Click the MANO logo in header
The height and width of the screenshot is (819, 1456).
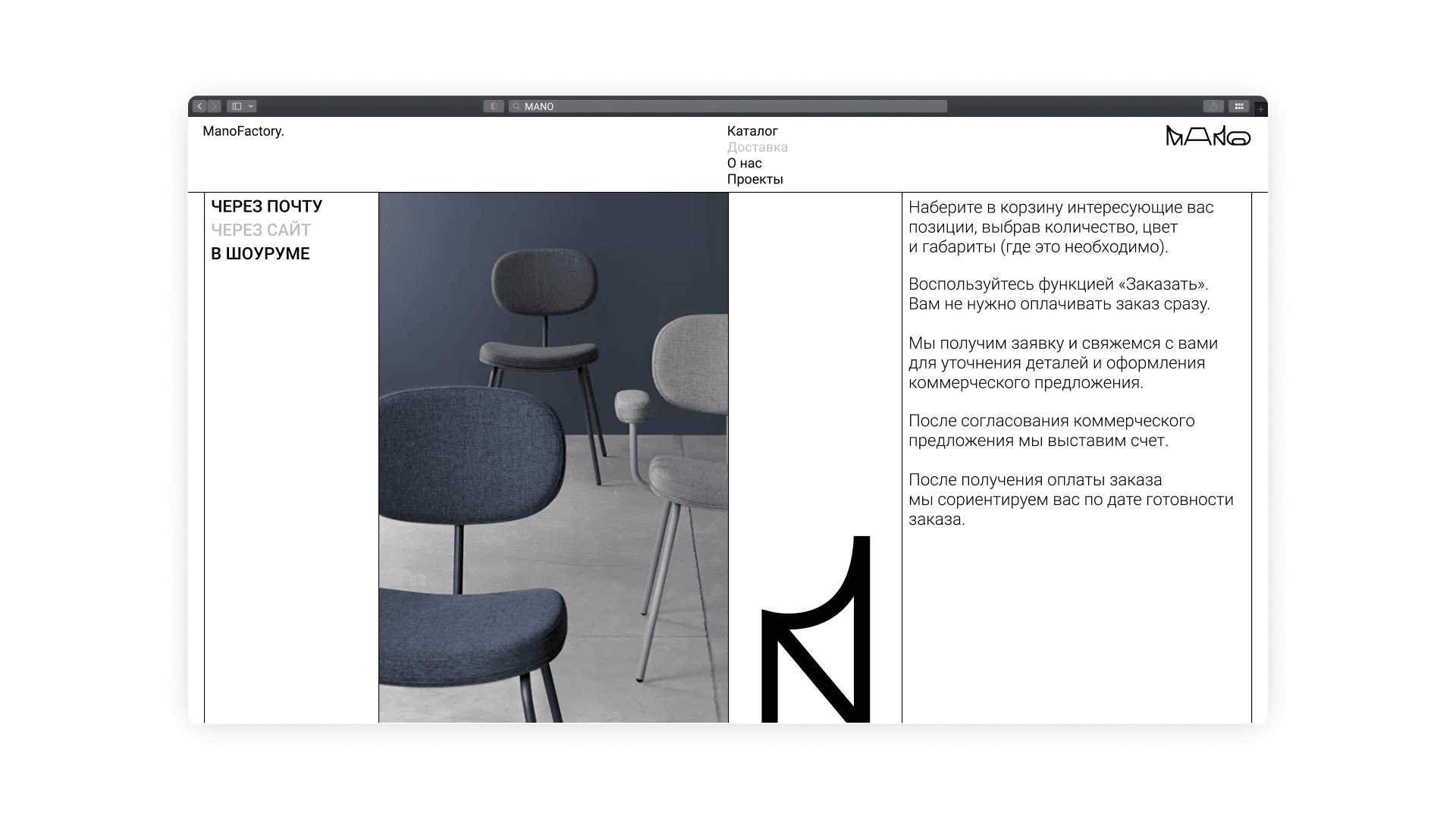coord(1208,136)
